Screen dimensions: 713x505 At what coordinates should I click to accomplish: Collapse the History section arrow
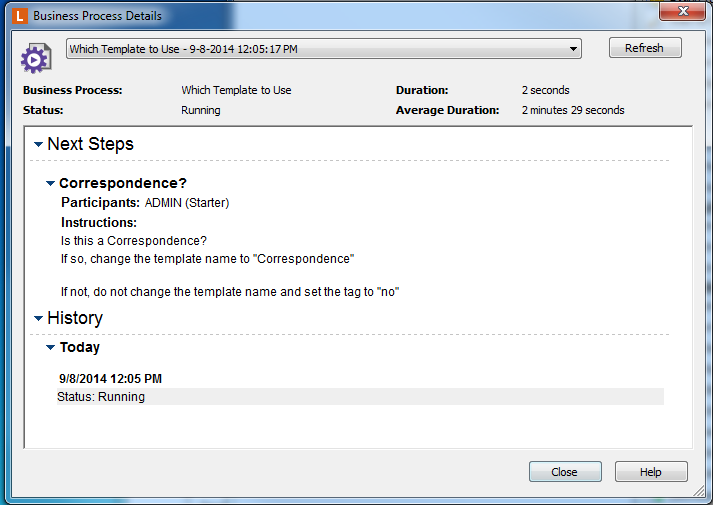38,319
